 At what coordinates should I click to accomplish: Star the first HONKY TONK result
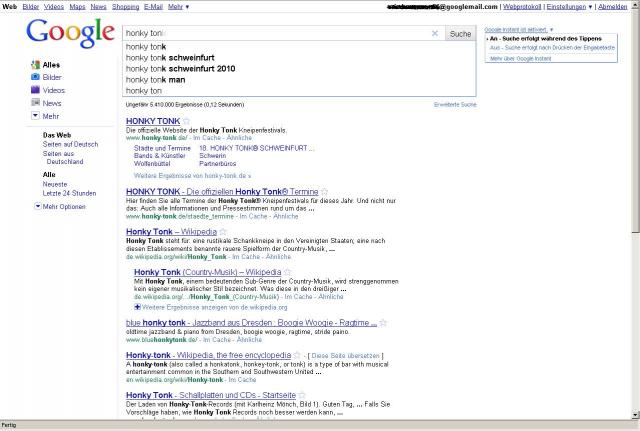pyautogui.click(x=186, y=121)
